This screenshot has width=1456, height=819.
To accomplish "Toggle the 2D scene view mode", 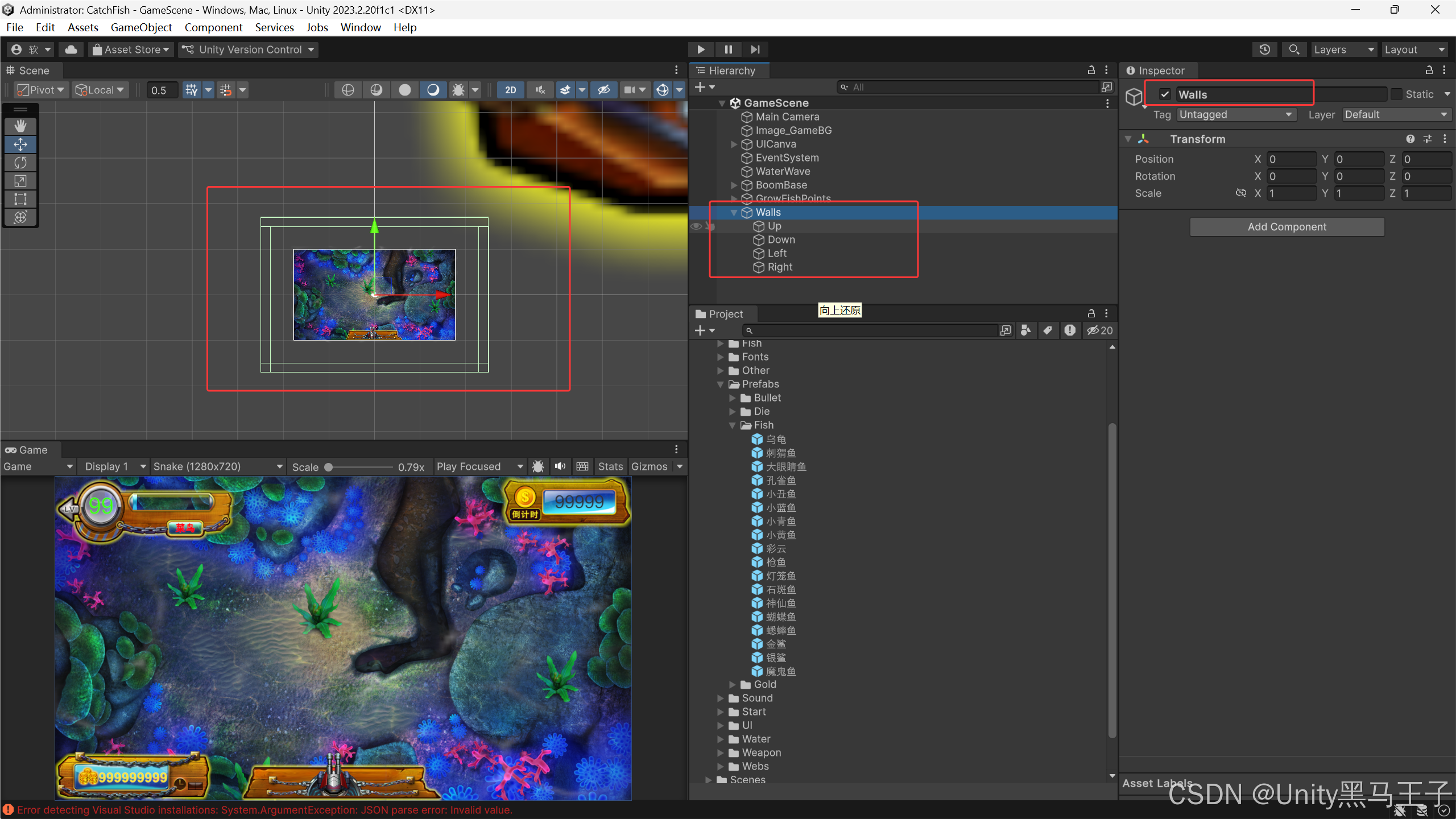I will click(x=510, y=90).
